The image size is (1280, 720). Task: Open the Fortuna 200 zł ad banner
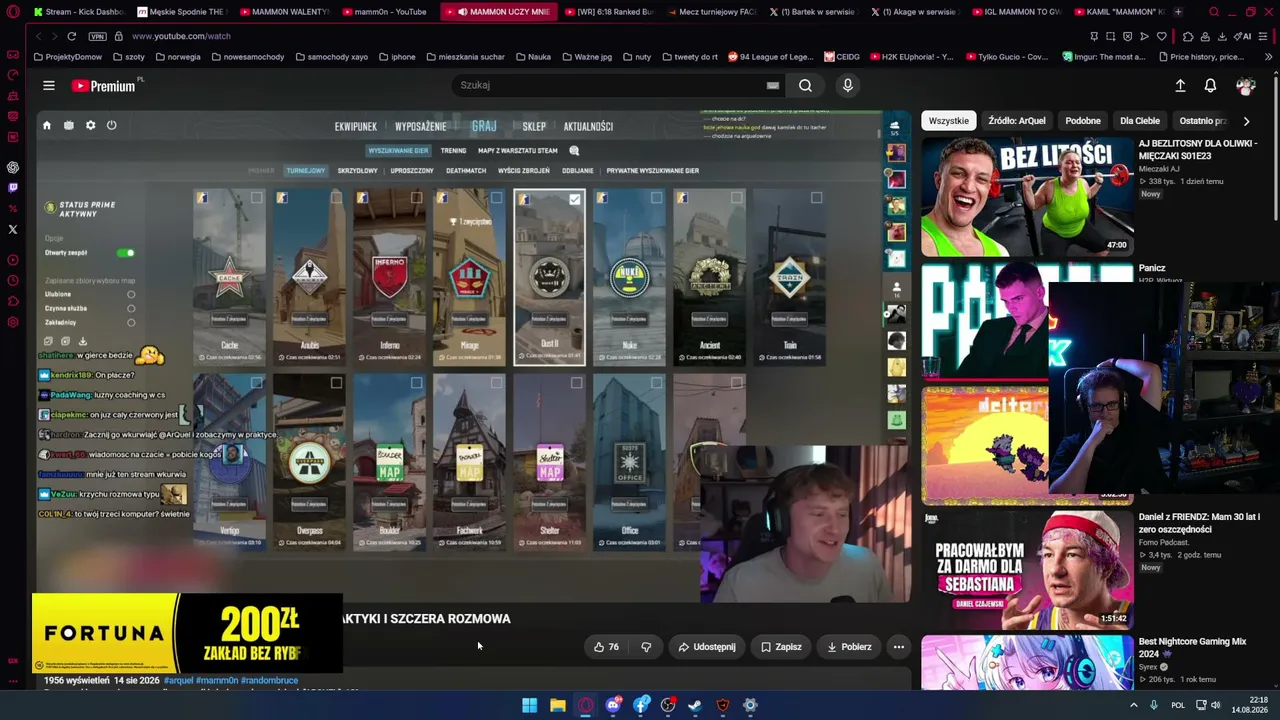point(187,633)
